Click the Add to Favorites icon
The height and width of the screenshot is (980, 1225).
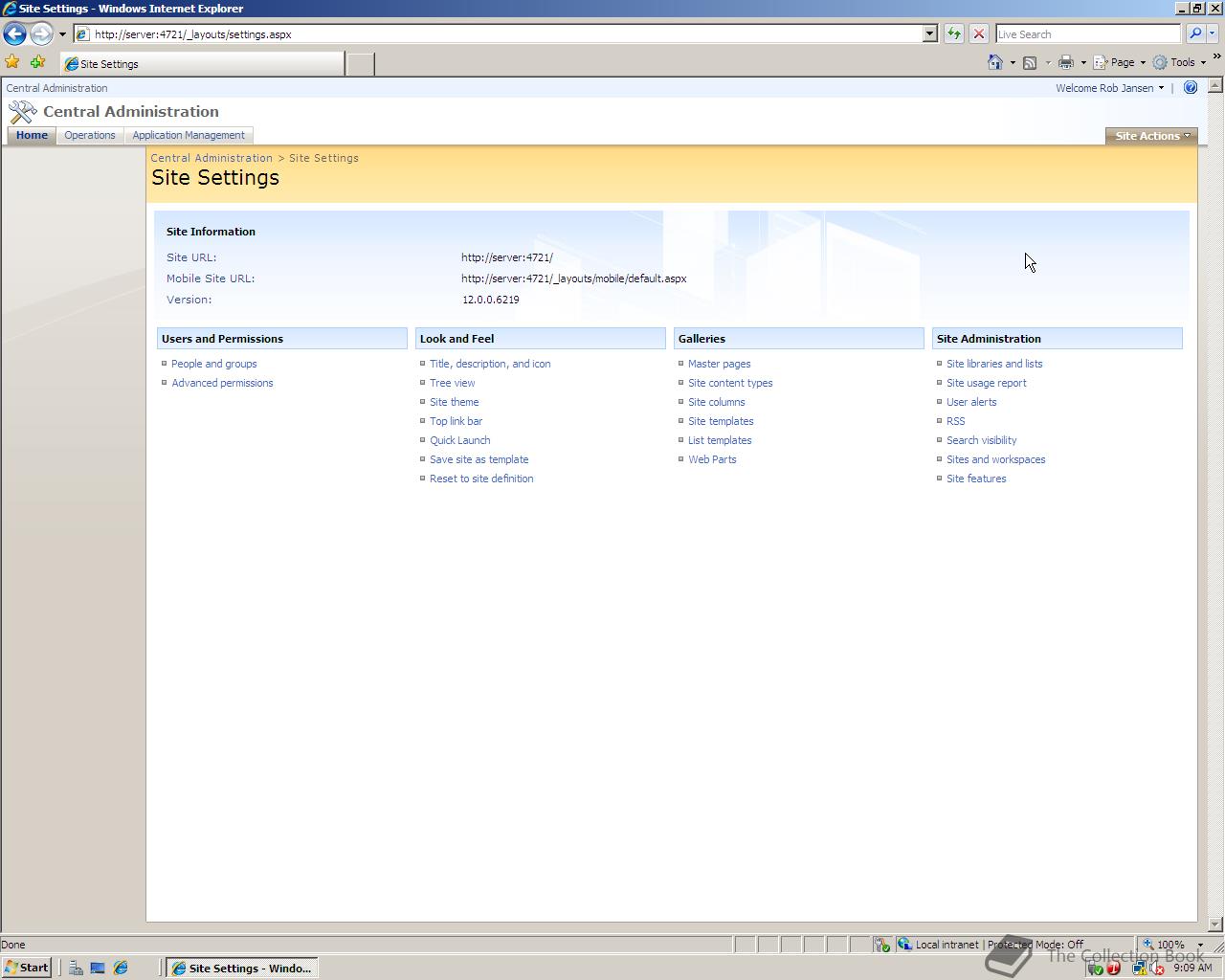click(x=37, y=62)
